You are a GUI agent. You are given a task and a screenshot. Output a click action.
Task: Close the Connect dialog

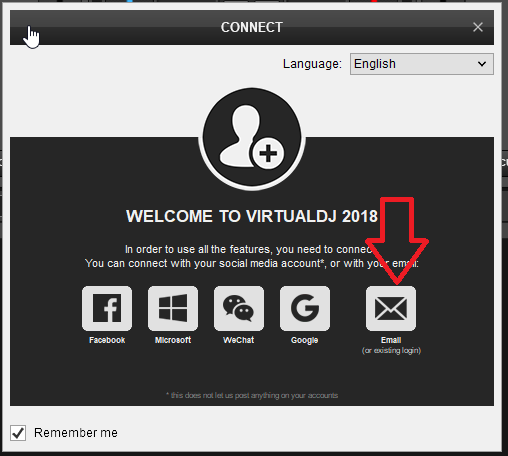point(478,27)
